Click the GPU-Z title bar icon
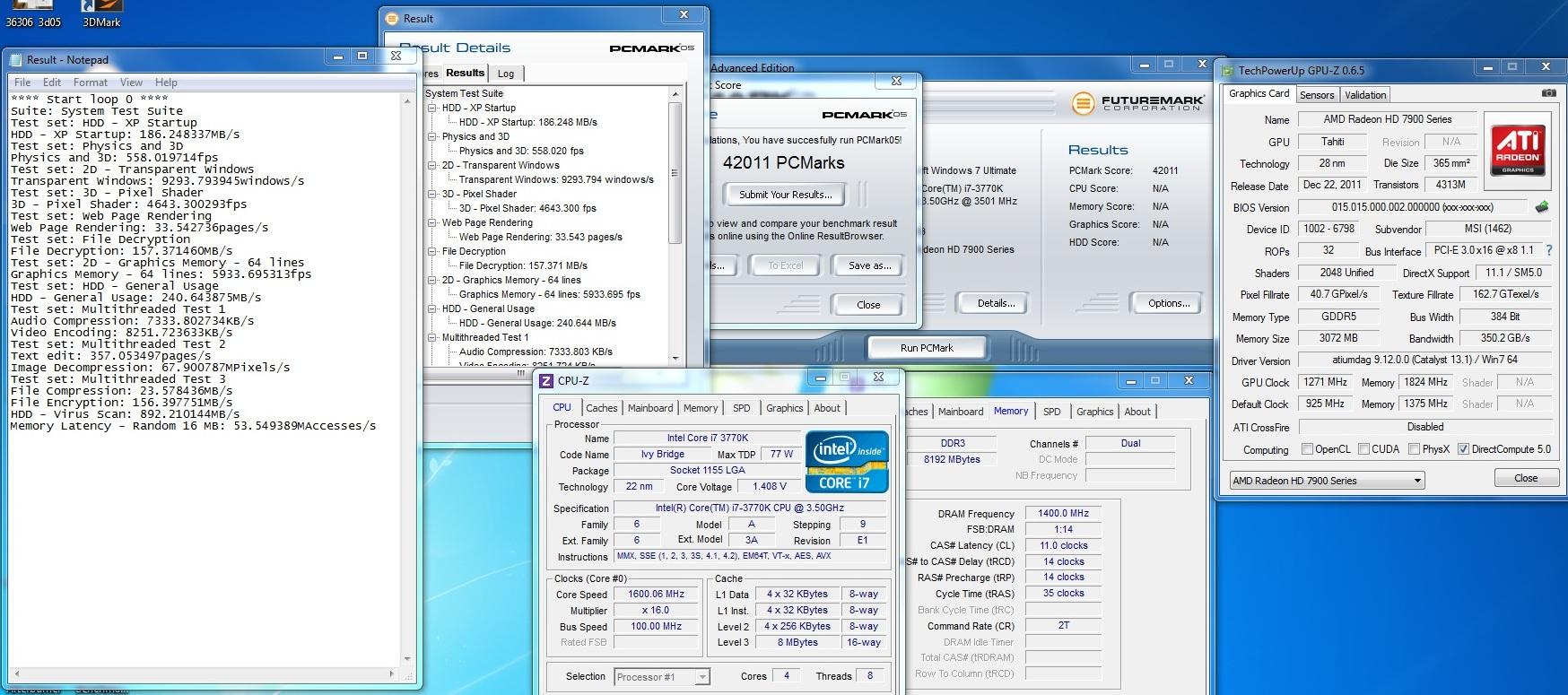Image resolution: width=1568 pixels, height=695 pixels. (1227, 71)
